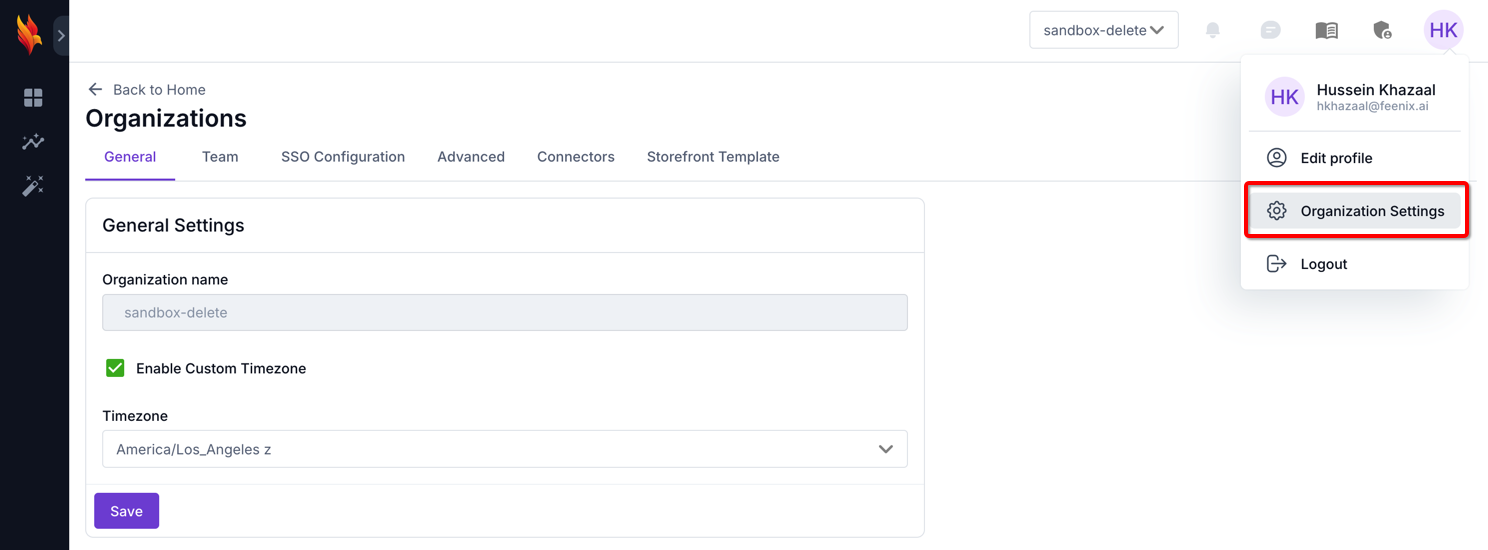
Task: Open the sandbox-delete organization dropdown
Action: point(1103,30)
